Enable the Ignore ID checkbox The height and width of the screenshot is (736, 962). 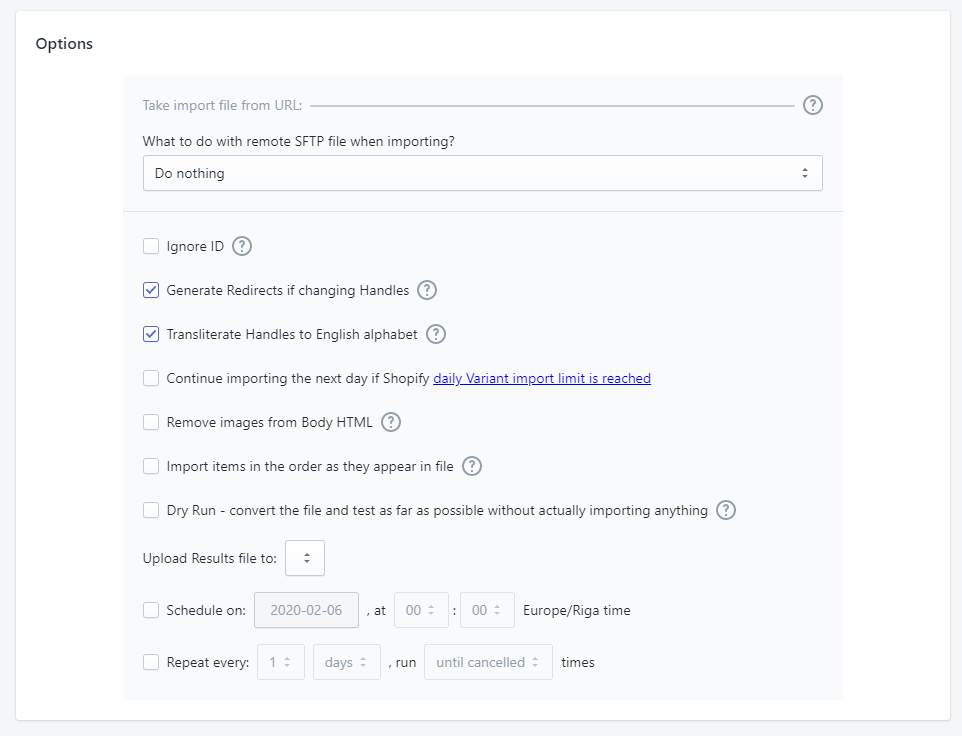tap(151, 246)
